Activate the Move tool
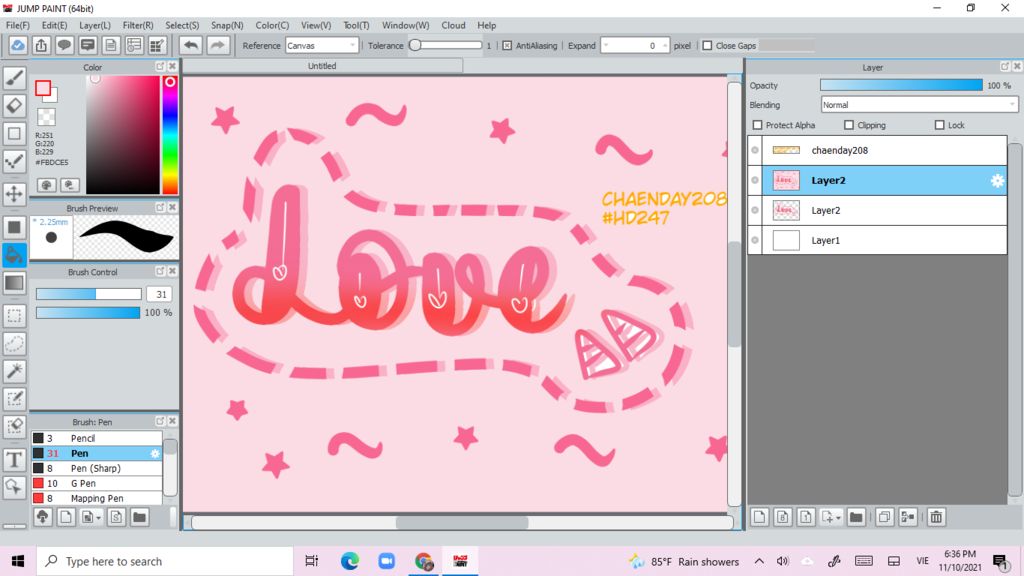Screen dimensions: 1024x576 coord(14,194)
